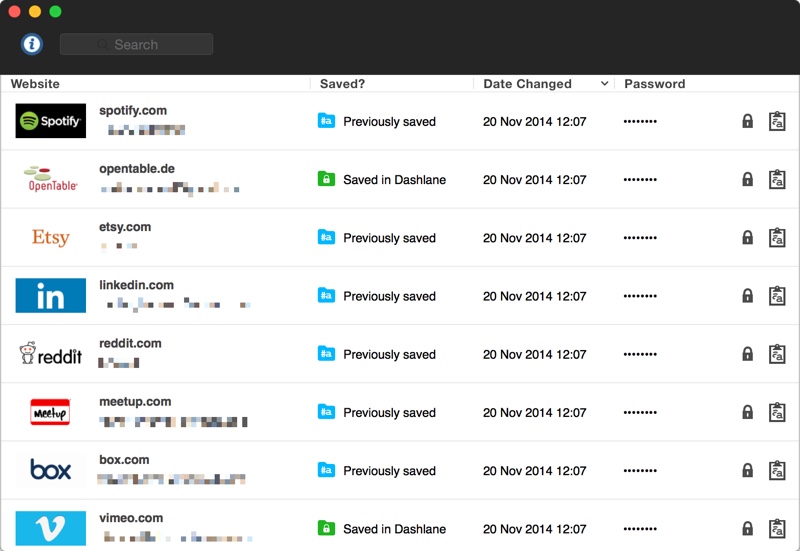Click the blue folder icon in spotify.com row
This screenshot has width=800, height=551.
point(327,121)
